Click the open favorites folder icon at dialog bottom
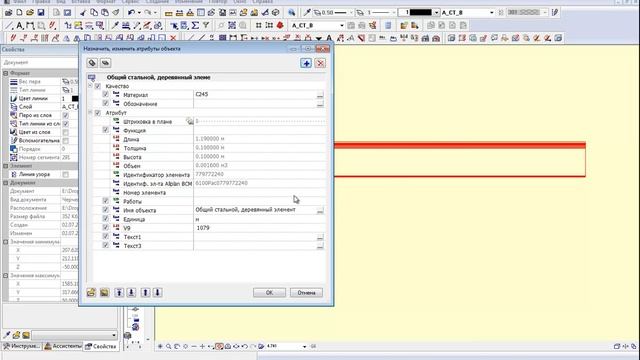 point(91,292)
